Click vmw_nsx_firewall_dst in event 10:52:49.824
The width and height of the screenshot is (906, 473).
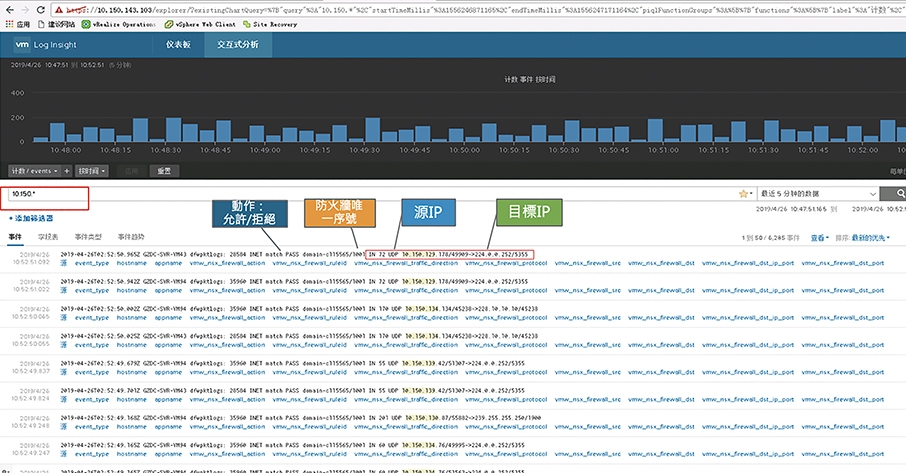point(662,399)
